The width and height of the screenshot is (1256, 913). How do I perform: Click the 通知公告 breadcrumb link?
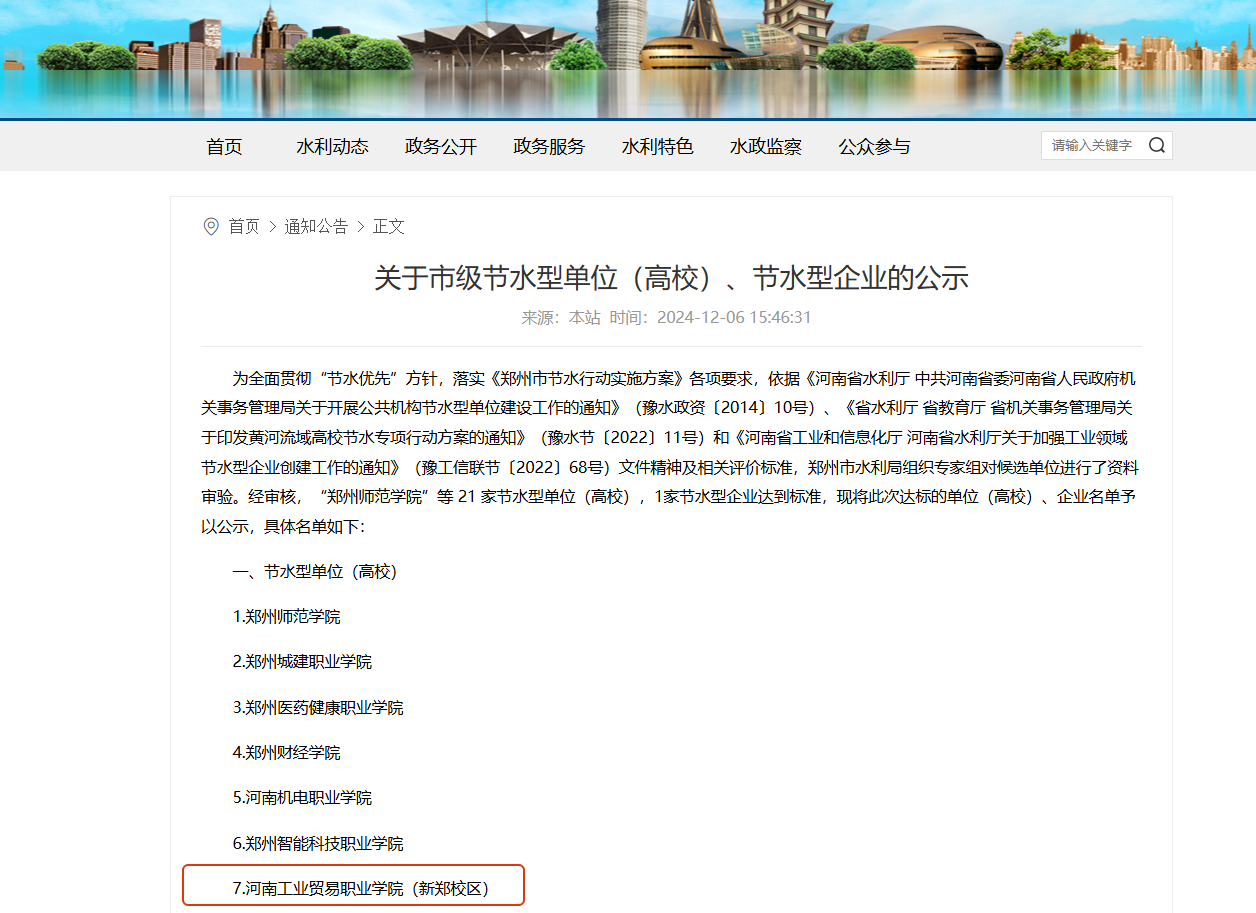316,226
